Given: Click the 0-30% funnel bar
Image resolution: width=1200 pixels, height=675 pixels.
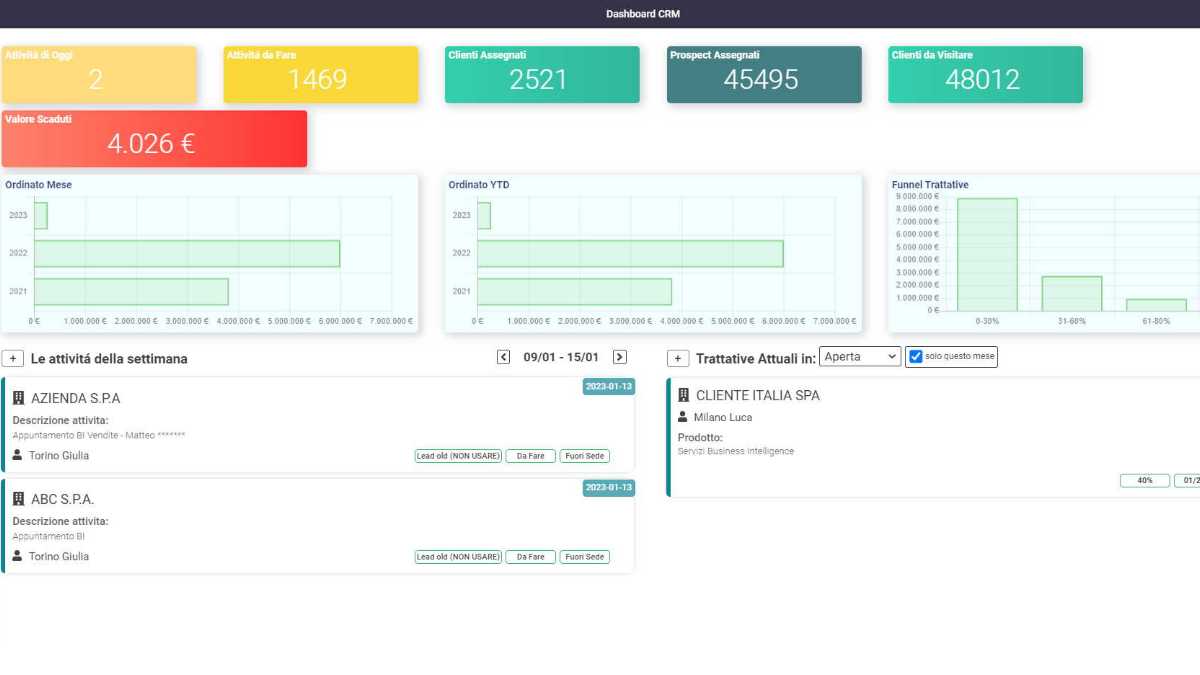Looking at the screenshot, I should click(987, 254).
